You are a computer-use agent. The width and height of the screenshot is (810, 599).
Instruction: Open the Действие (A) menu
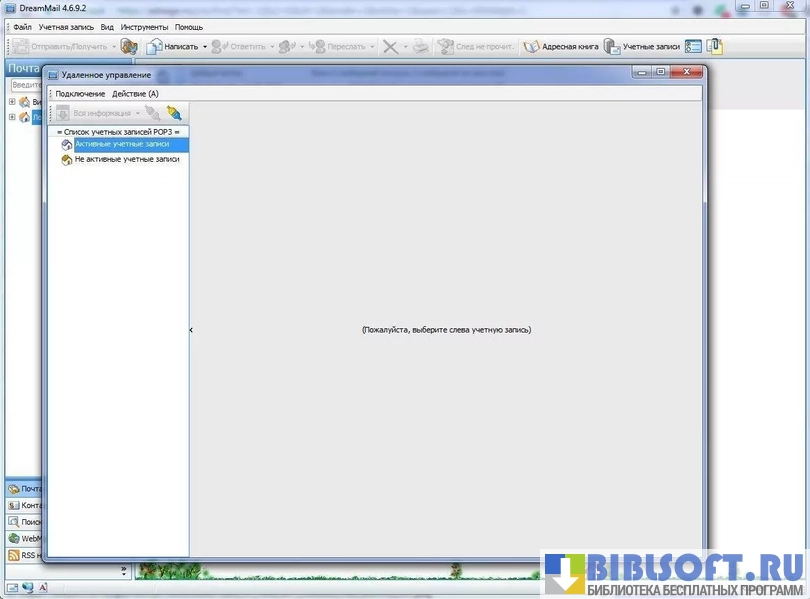click(x=135, y=94)
